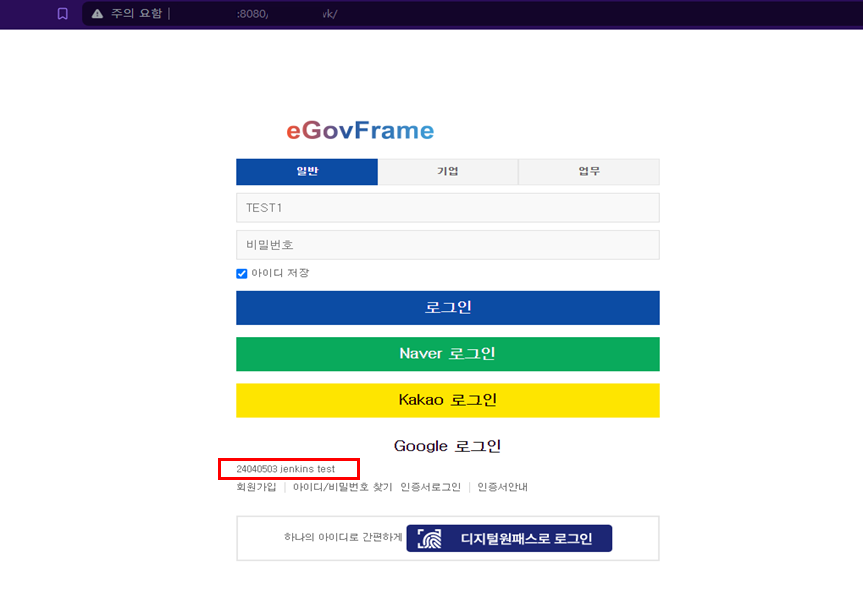Open the 인증서로그인 link
Screen dimensions: 863x593
[x=430, y=487]
